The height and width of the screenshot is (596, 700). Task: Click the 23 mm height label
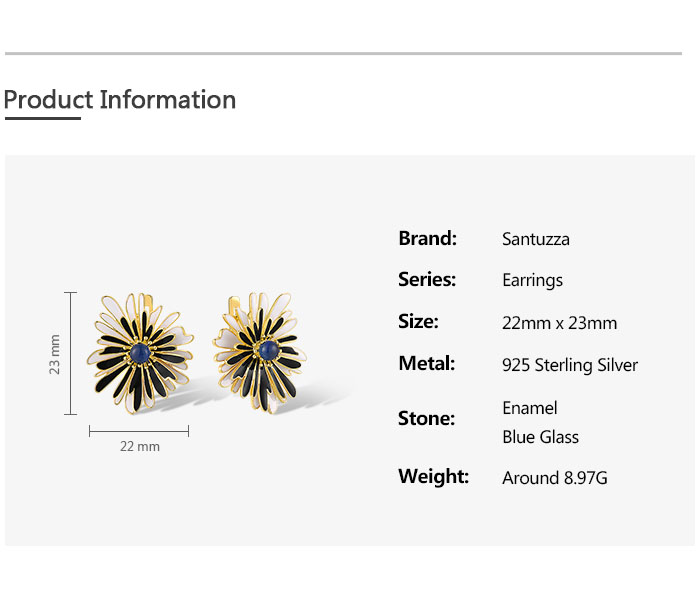[55, 353]
